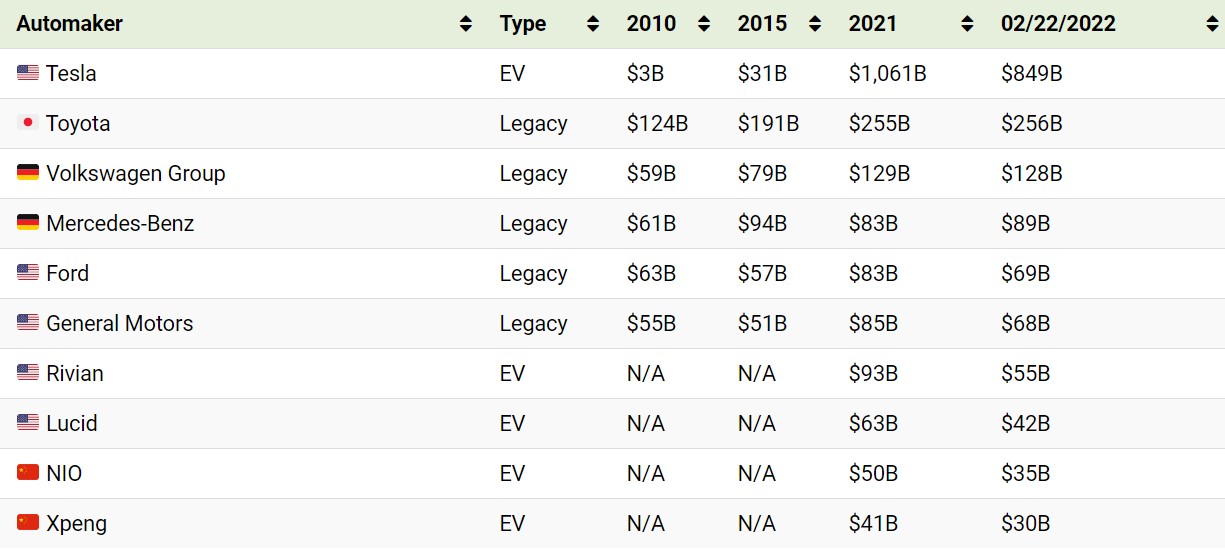Viewport: 1225px width, 550px height.
Task: Click the US flag icon beside Tesla
Action: 28,73
